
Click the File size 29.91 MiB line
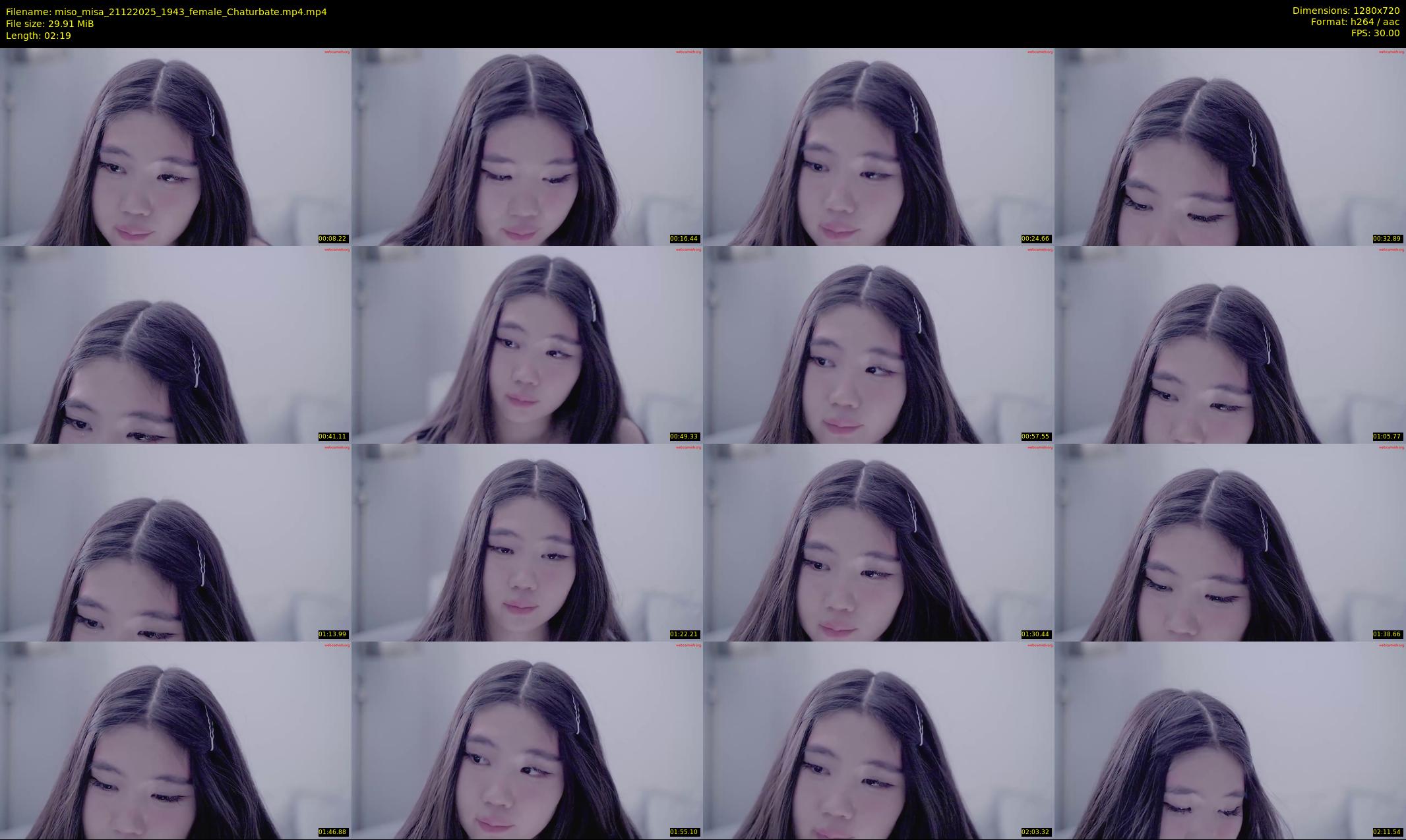coord(50,24)
